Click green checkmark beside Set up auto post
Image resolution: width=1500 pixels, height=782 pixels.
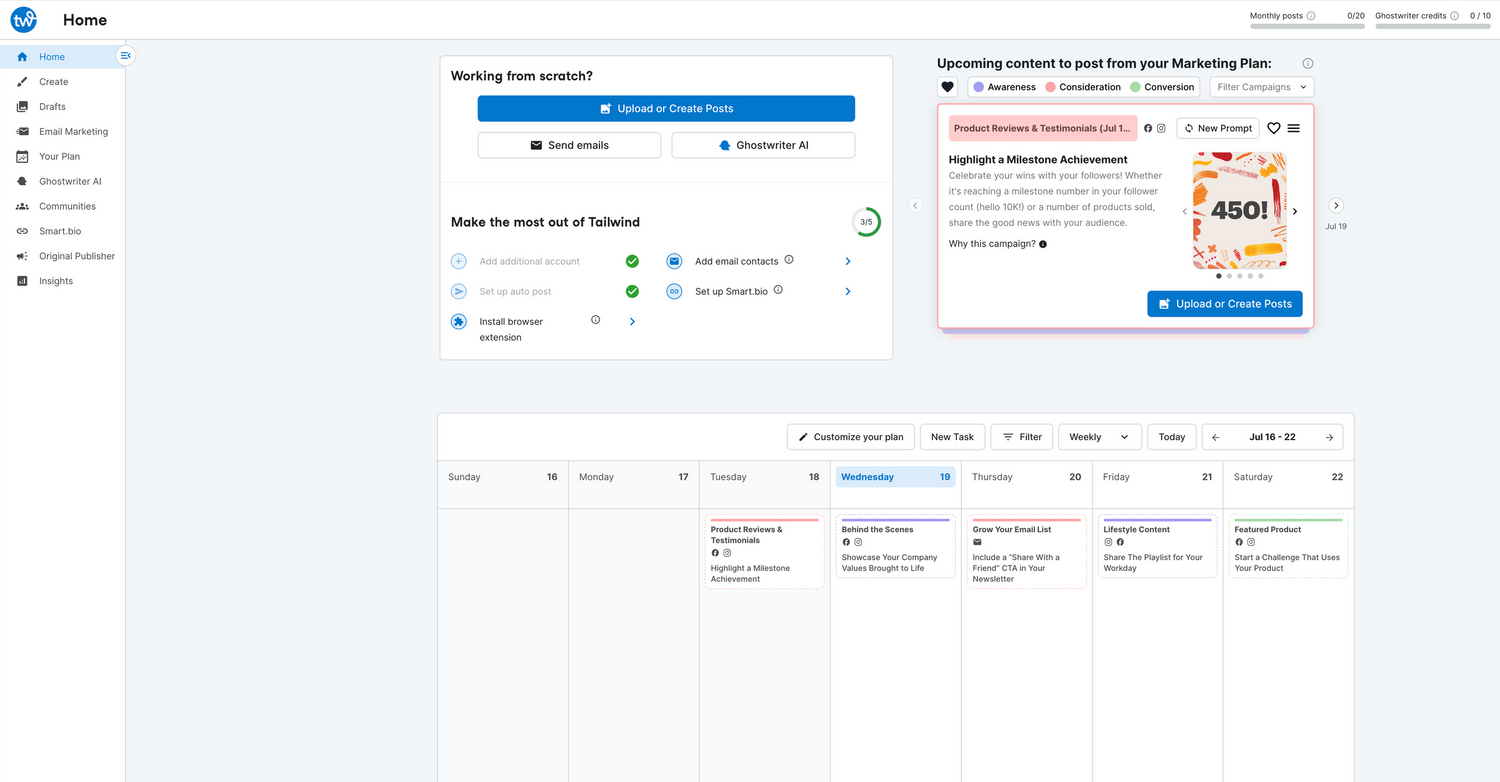click(x=632, y=291)
